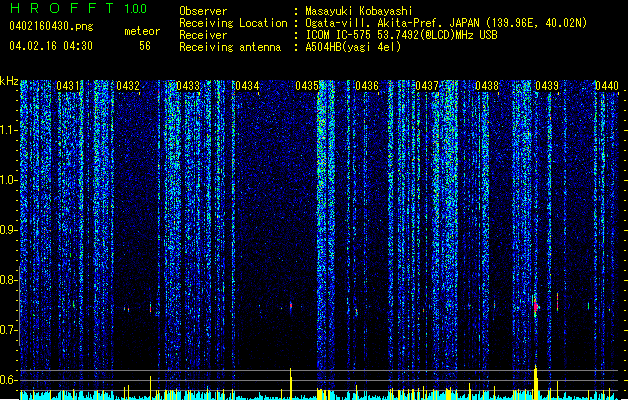The height and width of the screenshot is (400, 629).
Task: Click the 0439 time marker
Action: point(547,86)
